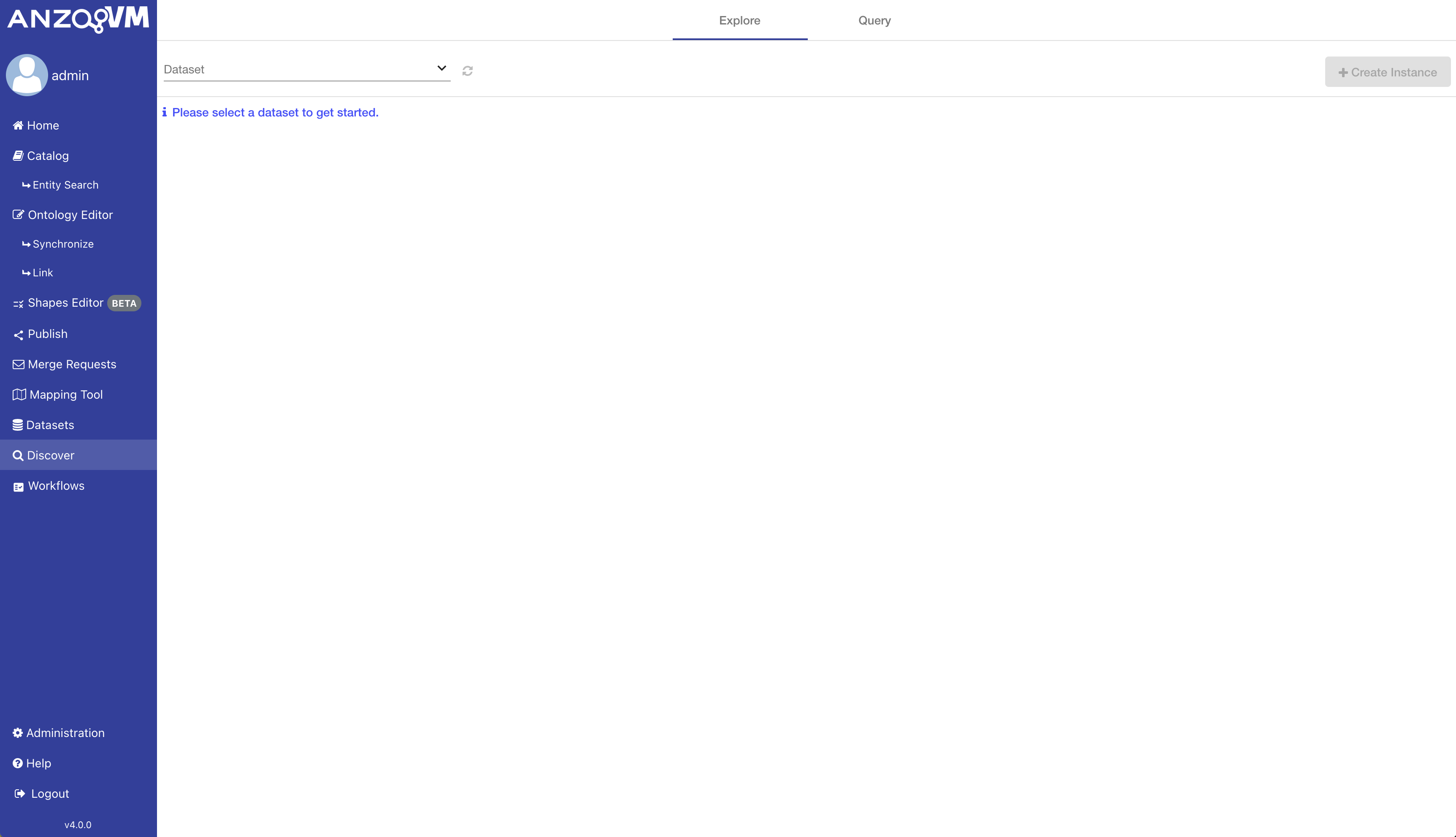The image size is (1456, 837).
Task: Switch to the Query tab
Action: [874, 20]
